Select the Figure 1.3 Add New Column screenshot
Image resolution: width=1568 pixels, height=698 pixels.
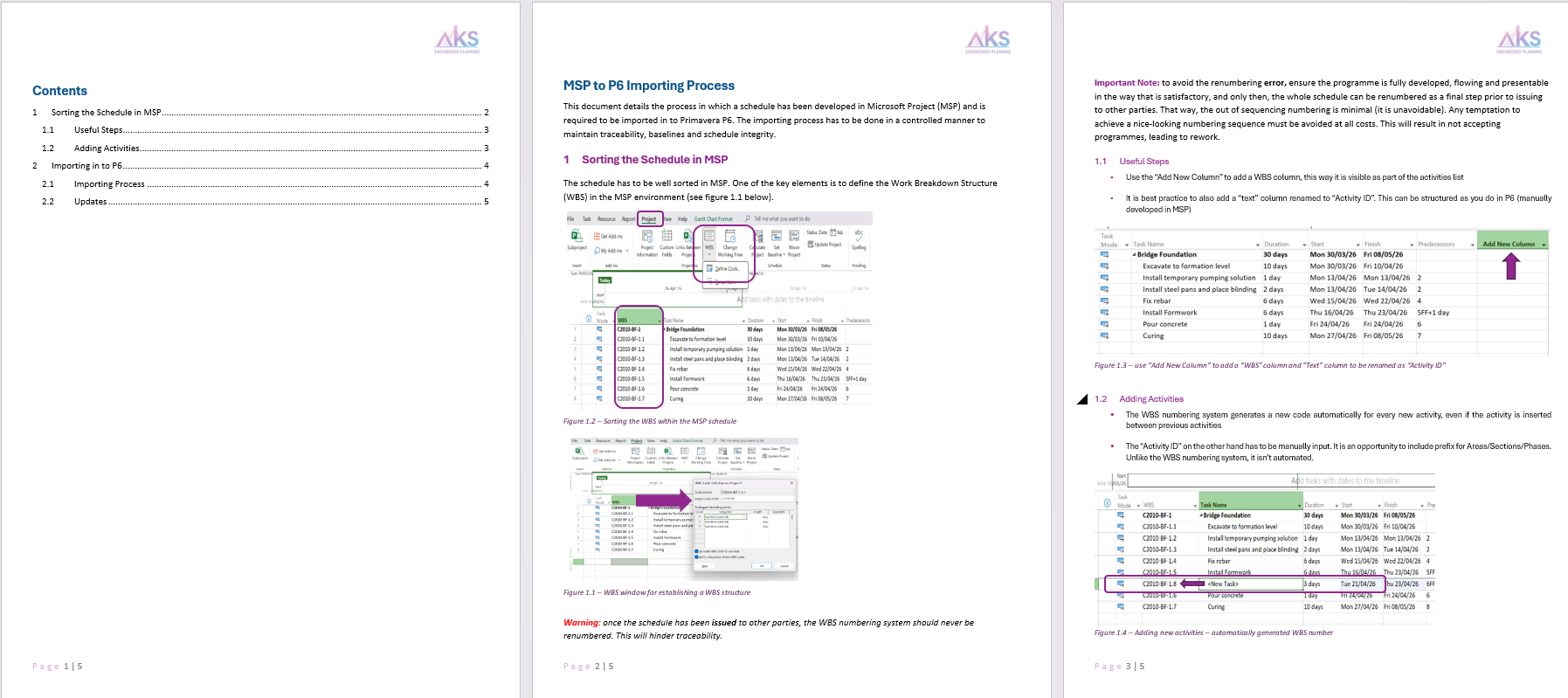pos(1322,293)
